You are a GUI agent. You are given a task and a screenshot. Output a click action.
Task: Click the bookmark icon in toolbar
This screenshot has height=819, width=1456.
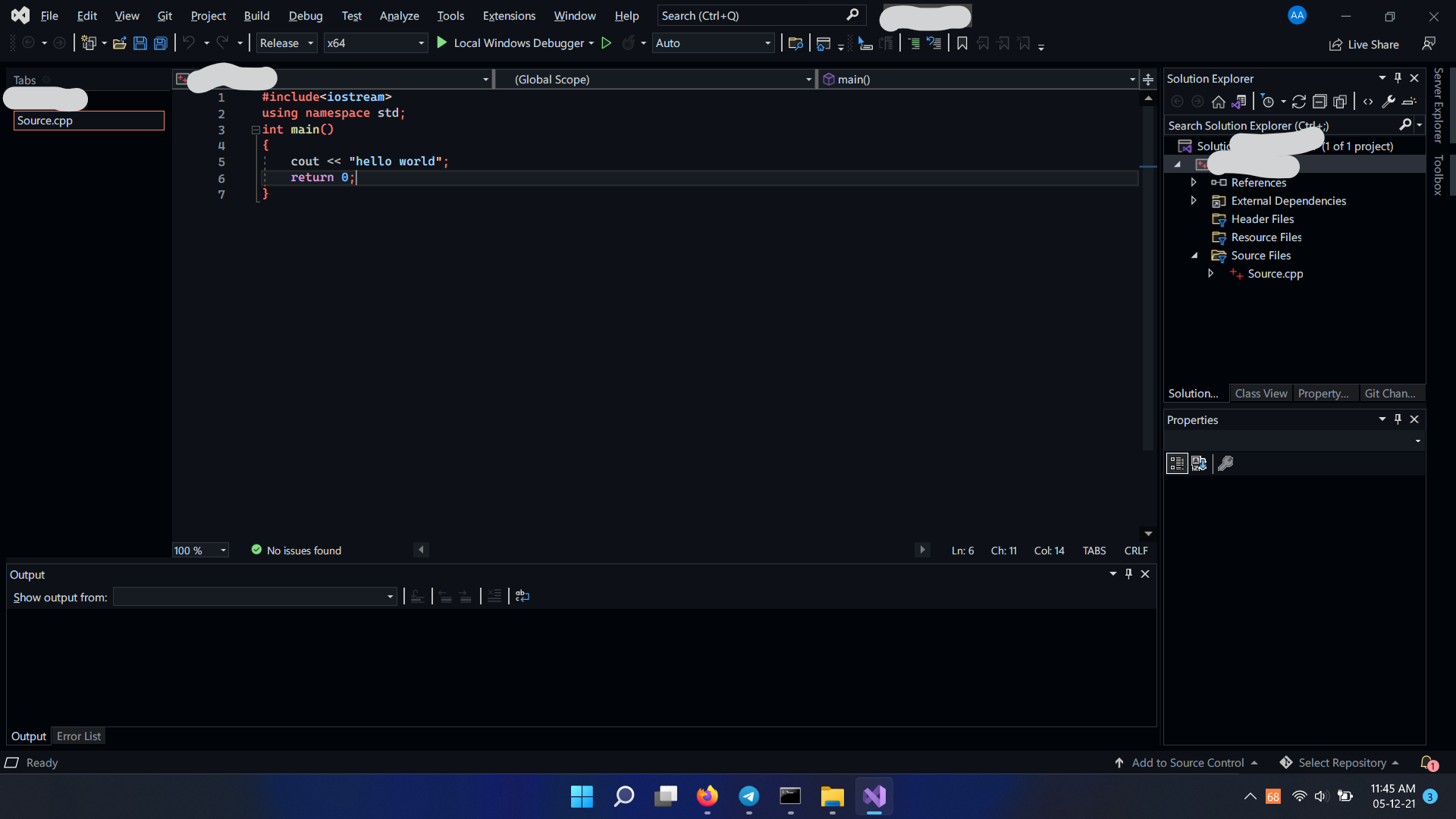click(962, 43)
